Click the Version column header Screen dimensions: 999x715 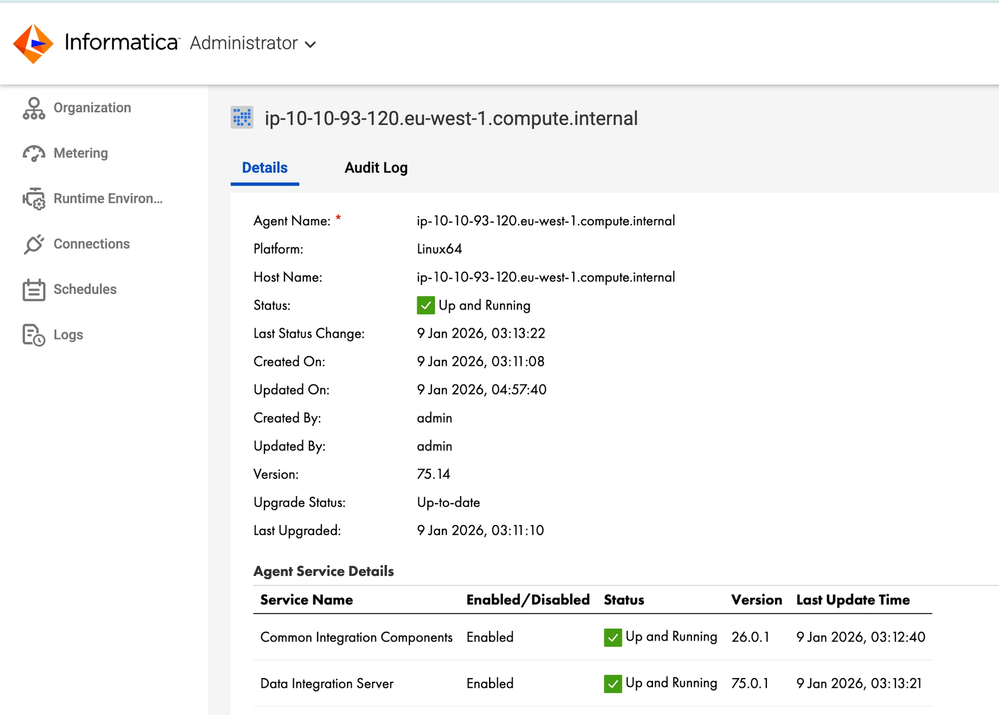(x=757, y=600)
